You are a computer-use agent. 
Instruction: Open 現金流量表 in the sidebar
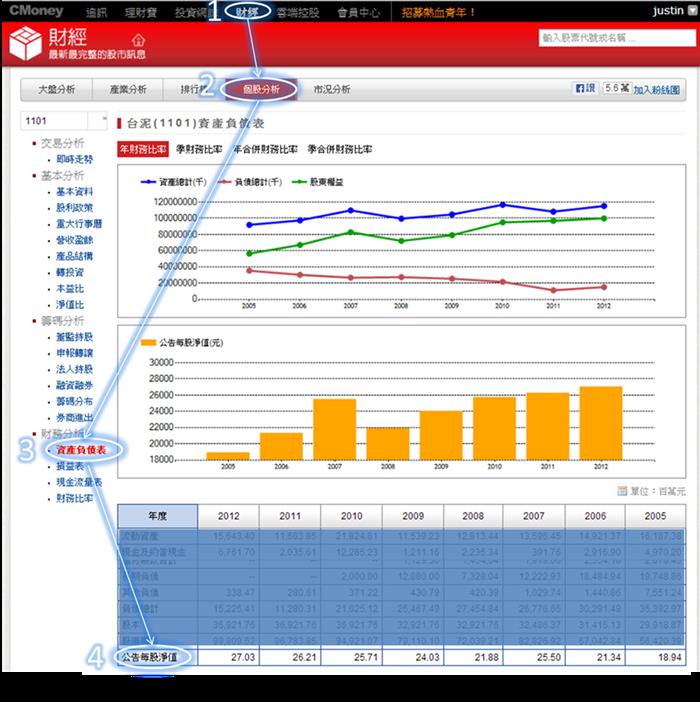pos(79,482)
